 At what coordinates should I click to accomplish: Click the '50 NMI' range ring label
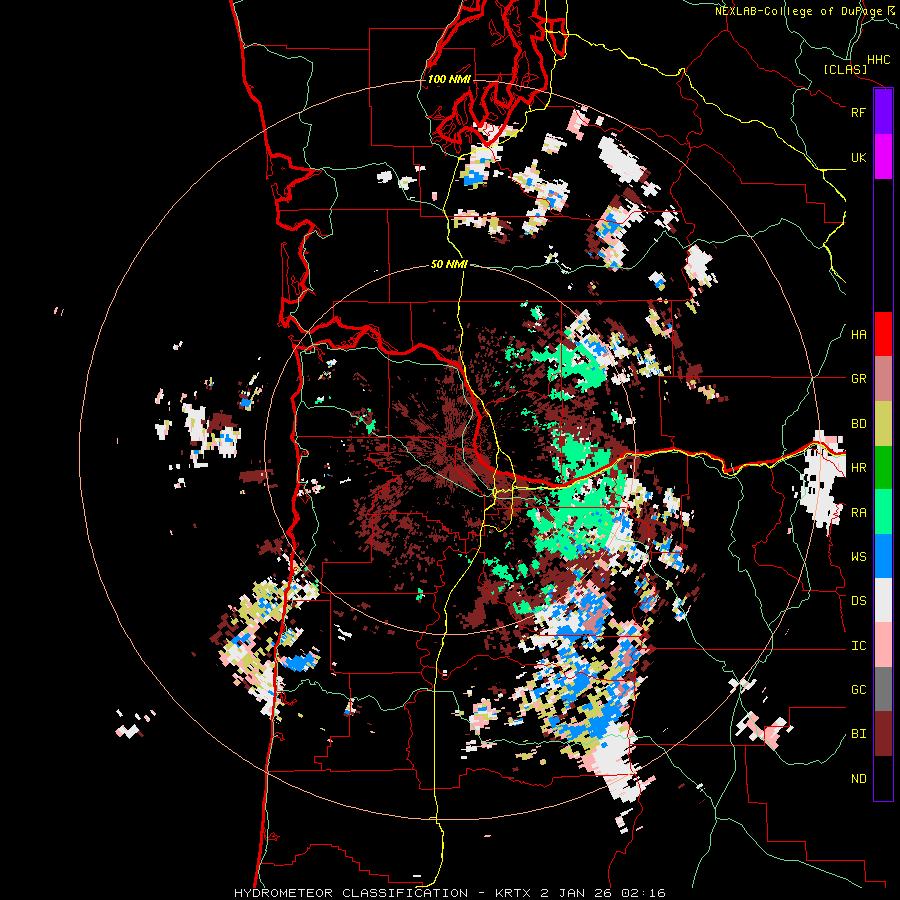click(x=449, y=265)
